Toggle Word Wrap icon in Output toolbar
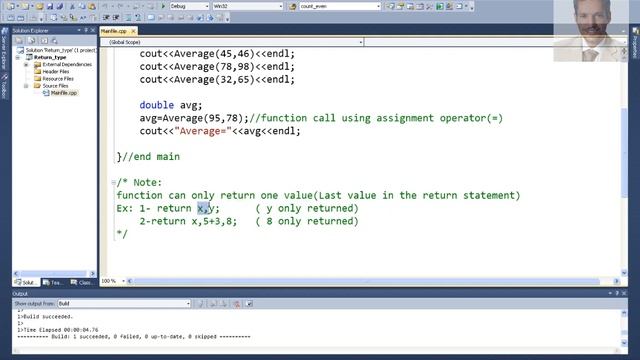The image size is (640, 360). (x=249, y=303)
